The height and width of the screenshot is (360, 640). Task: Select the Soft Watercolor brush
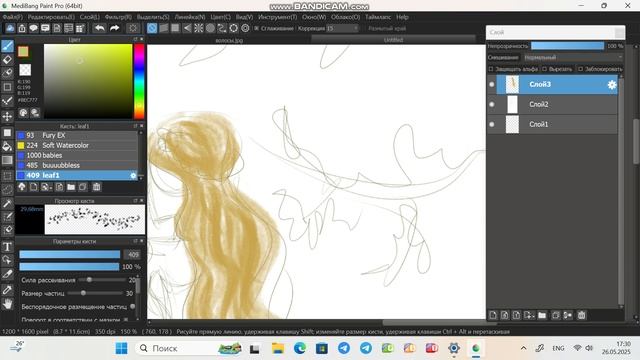77,145
